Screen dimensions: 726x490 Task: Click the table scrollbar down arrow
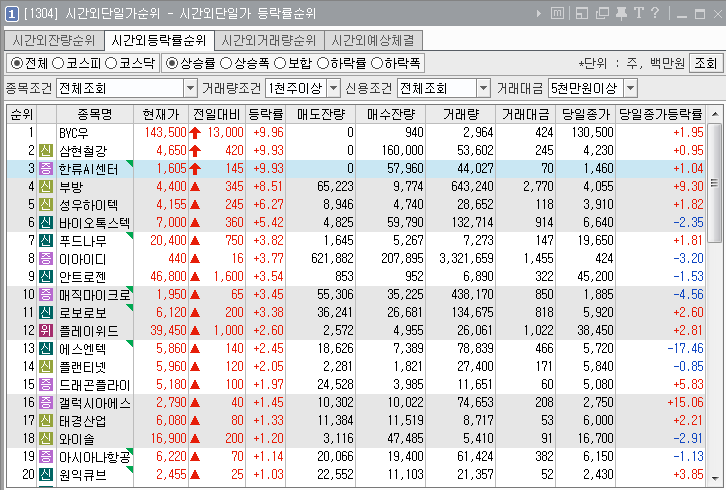pos(715,478)
